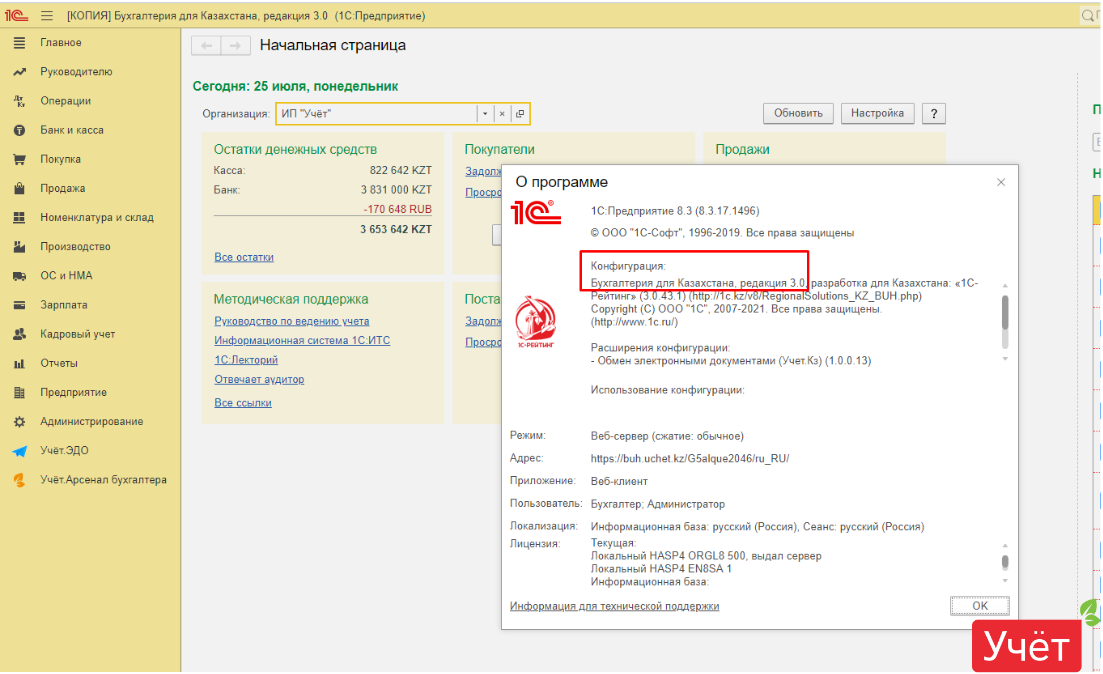1103x674 pixels.
Task: Click the Методическая поддержка heading
Action: 291,300
